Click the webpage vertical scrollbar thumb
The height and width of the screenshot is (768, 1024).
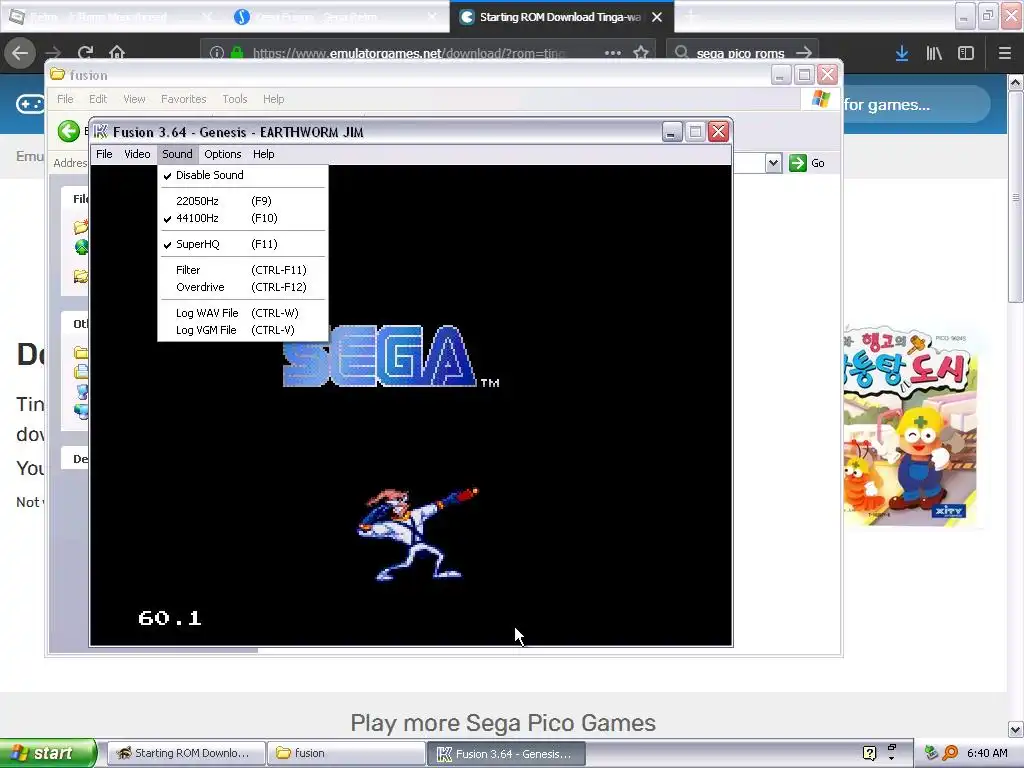1015,196
